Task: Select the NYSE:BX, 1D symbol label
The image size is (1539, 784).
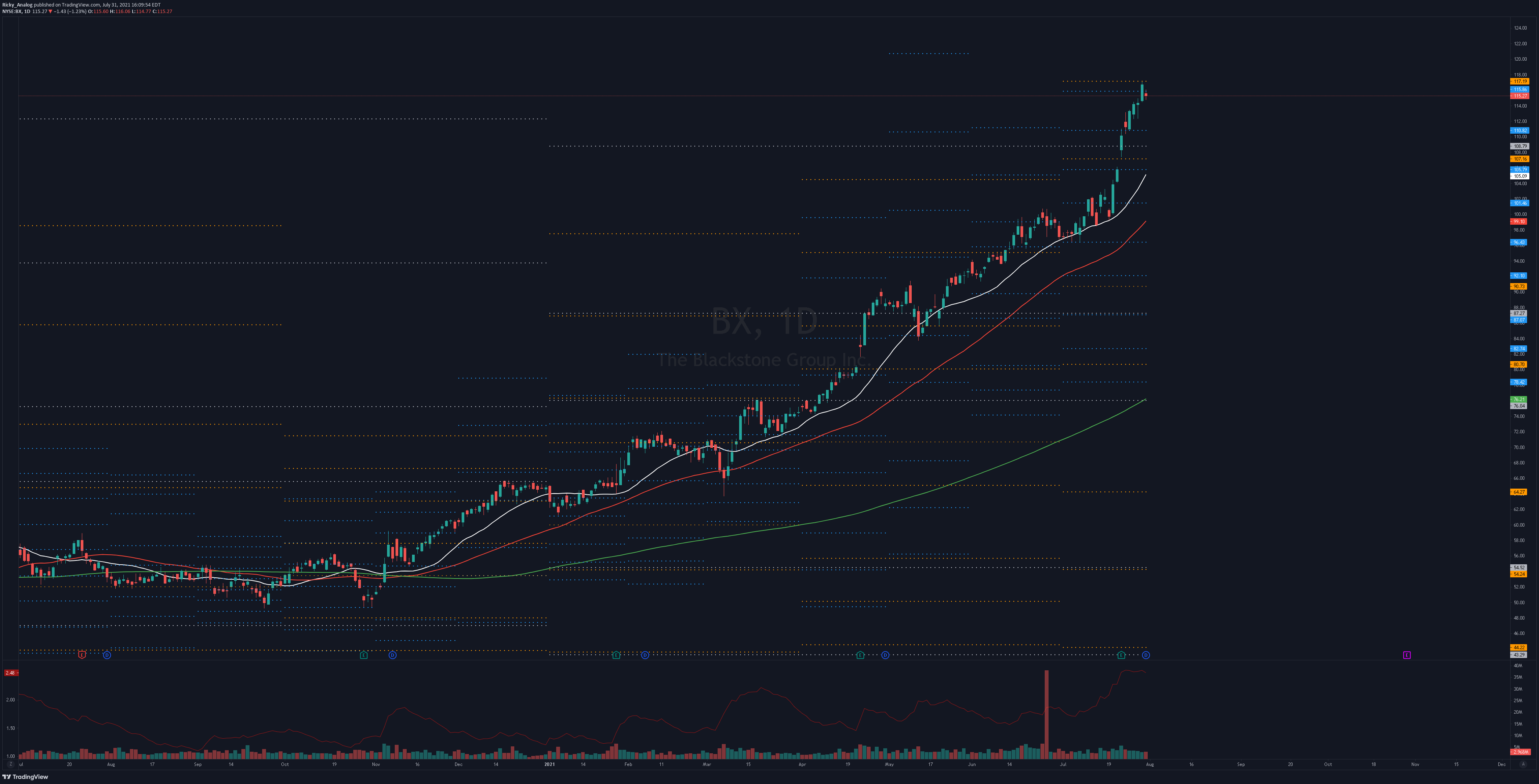Action: click(x=16, y=12)
